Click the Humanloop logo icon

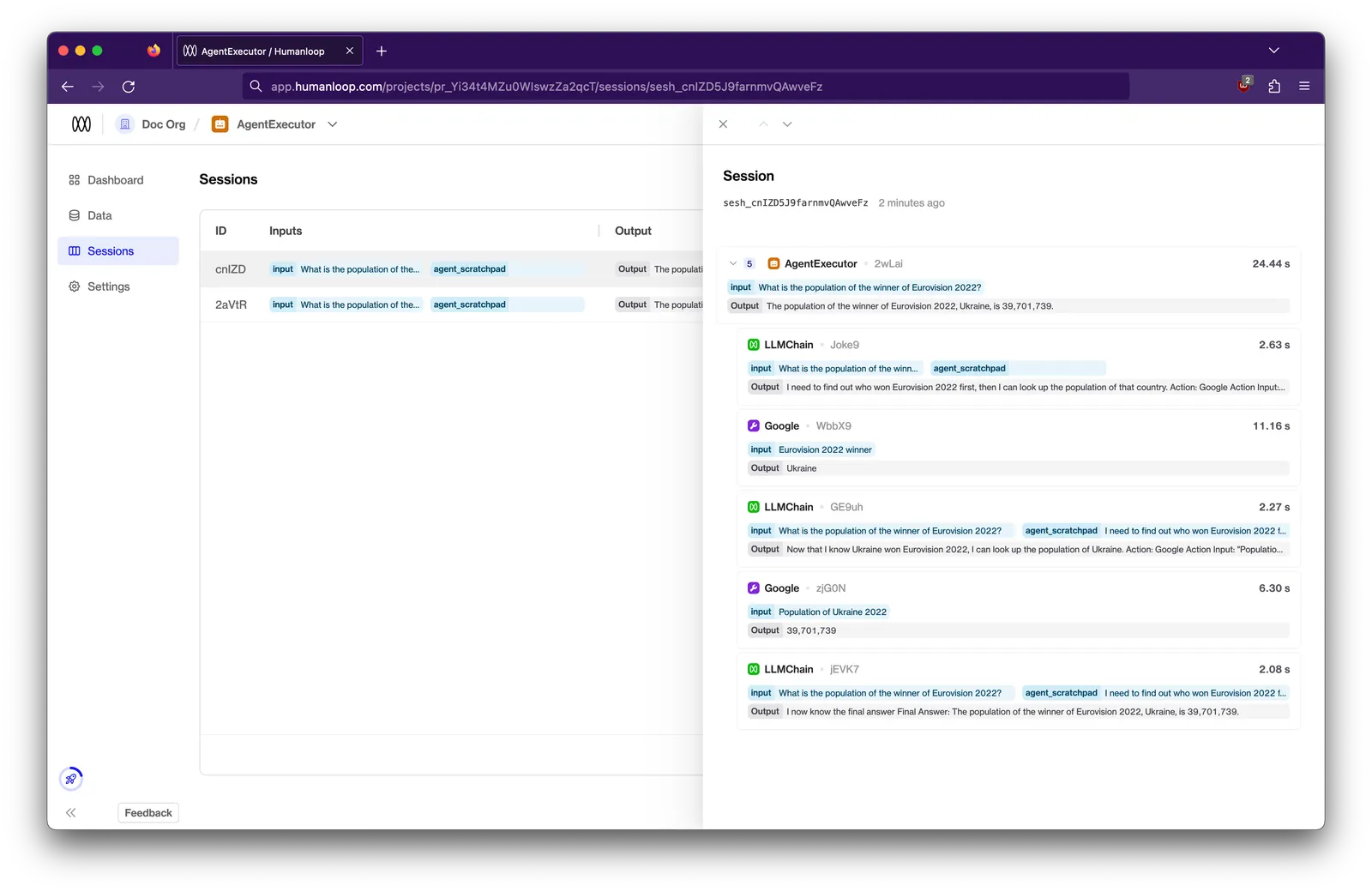pos(81,124)
